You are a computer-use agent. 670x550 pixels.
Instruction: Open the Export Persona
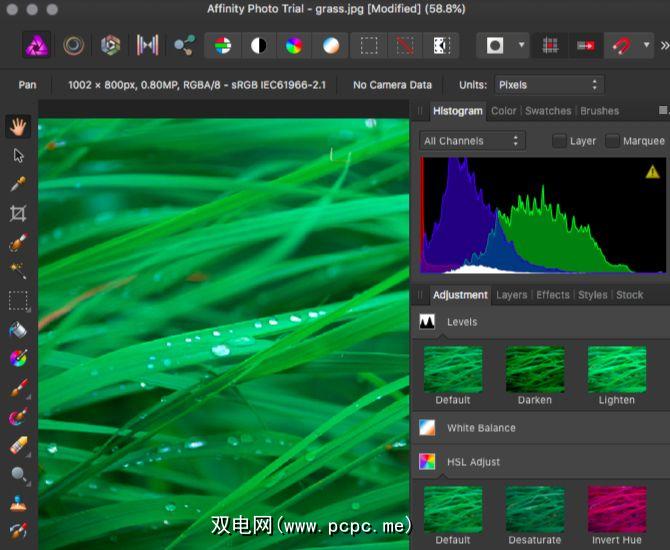[x=184, y=45]
